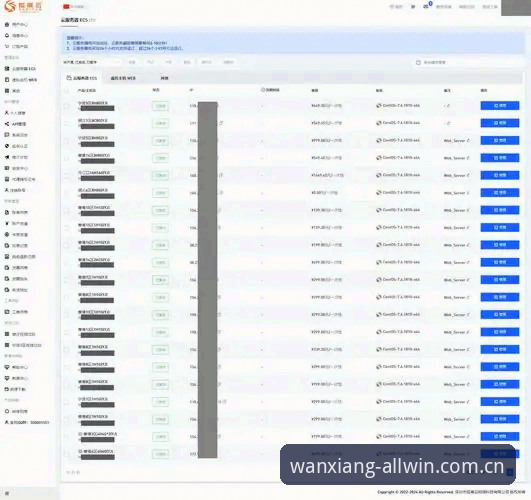Click the CentOS icon in the first row
531x500 pixels.
tap(379, 106)
